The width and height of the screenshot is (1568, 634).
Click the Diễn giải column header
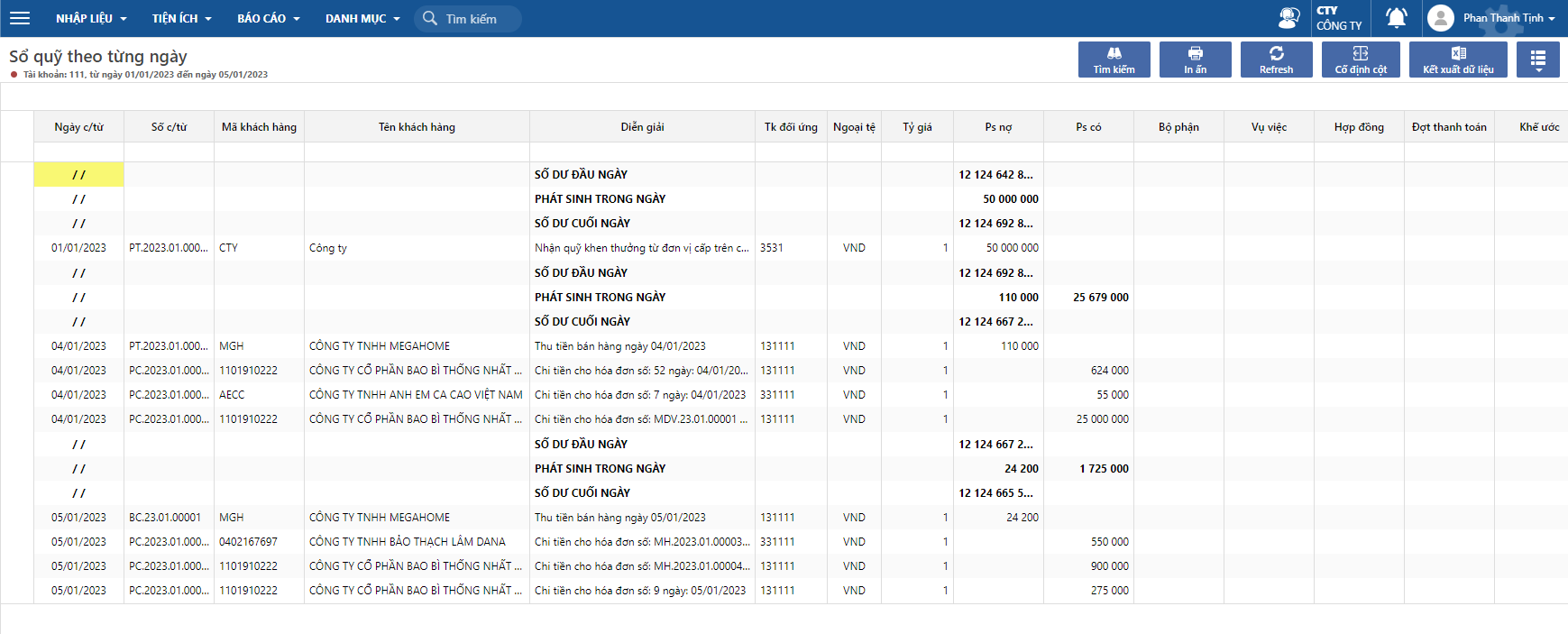point(642,127)
